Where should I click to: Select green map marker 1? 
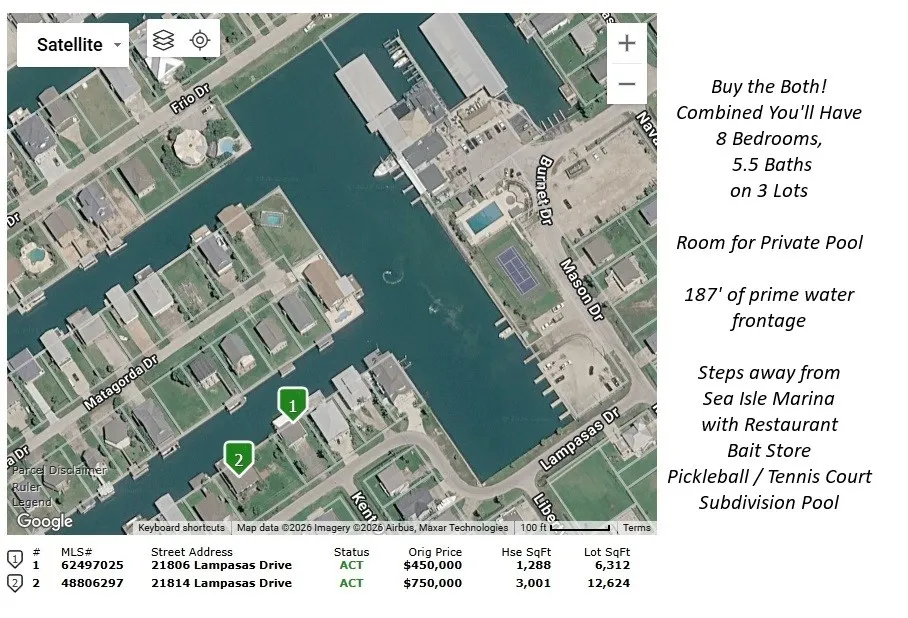[x=292, y=404]
